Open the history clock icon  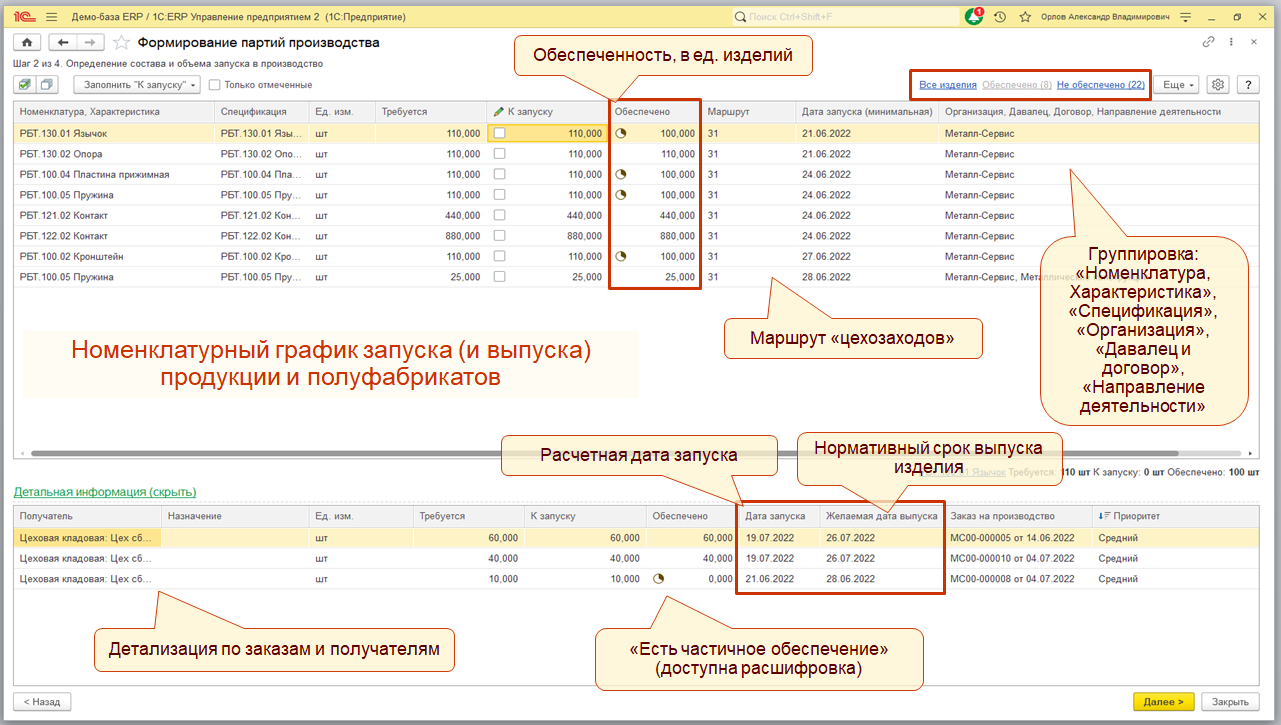click(999, 17)
